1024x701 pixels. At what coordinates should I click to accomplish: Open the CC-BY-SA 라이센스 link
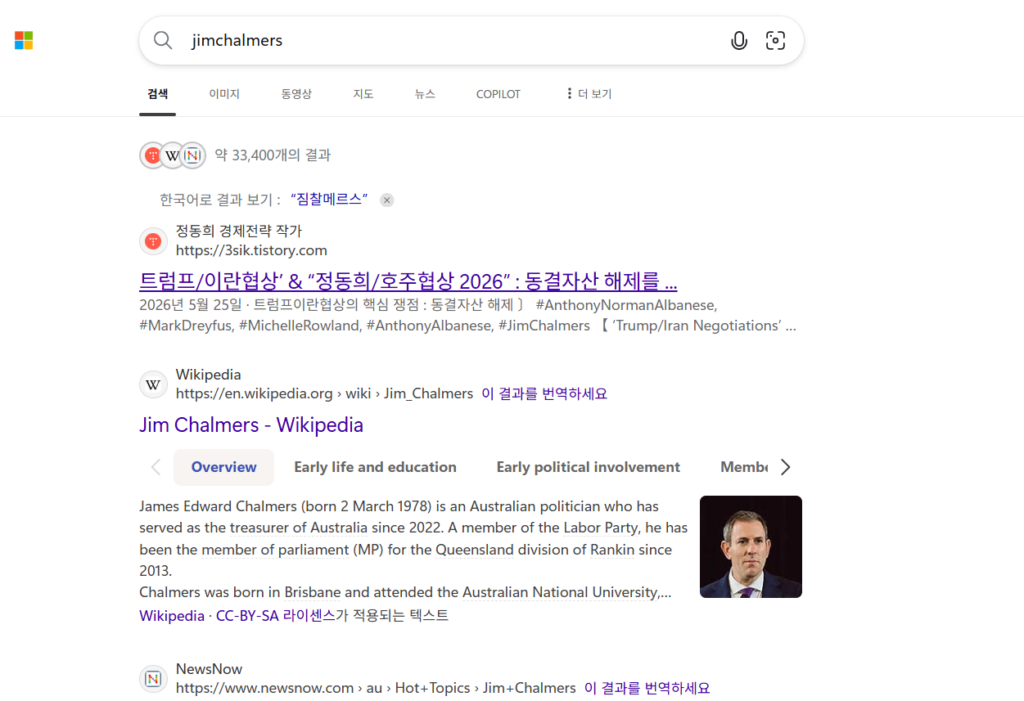pos(276,616)
